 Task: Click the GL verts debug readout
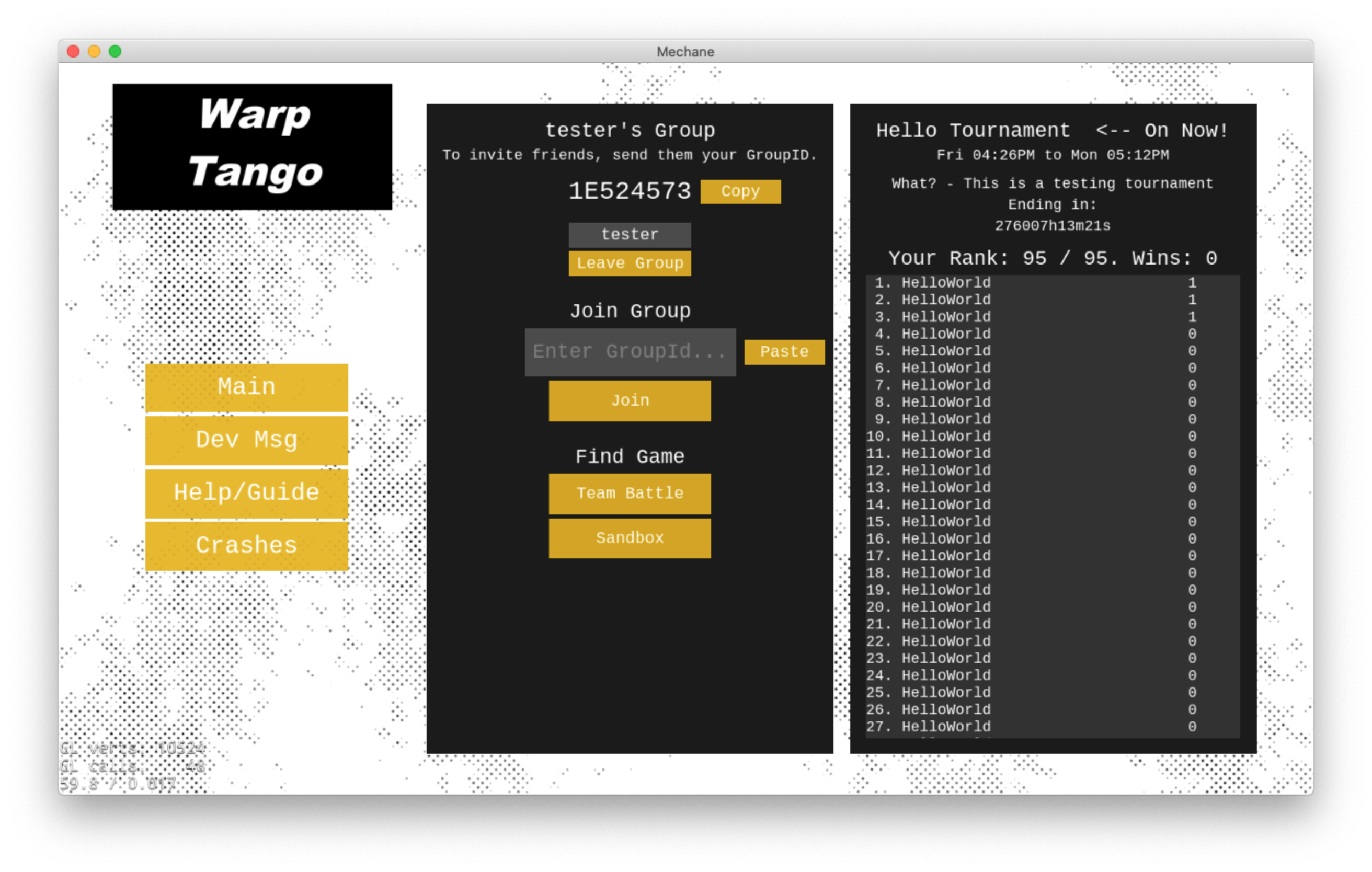point(132,749)
